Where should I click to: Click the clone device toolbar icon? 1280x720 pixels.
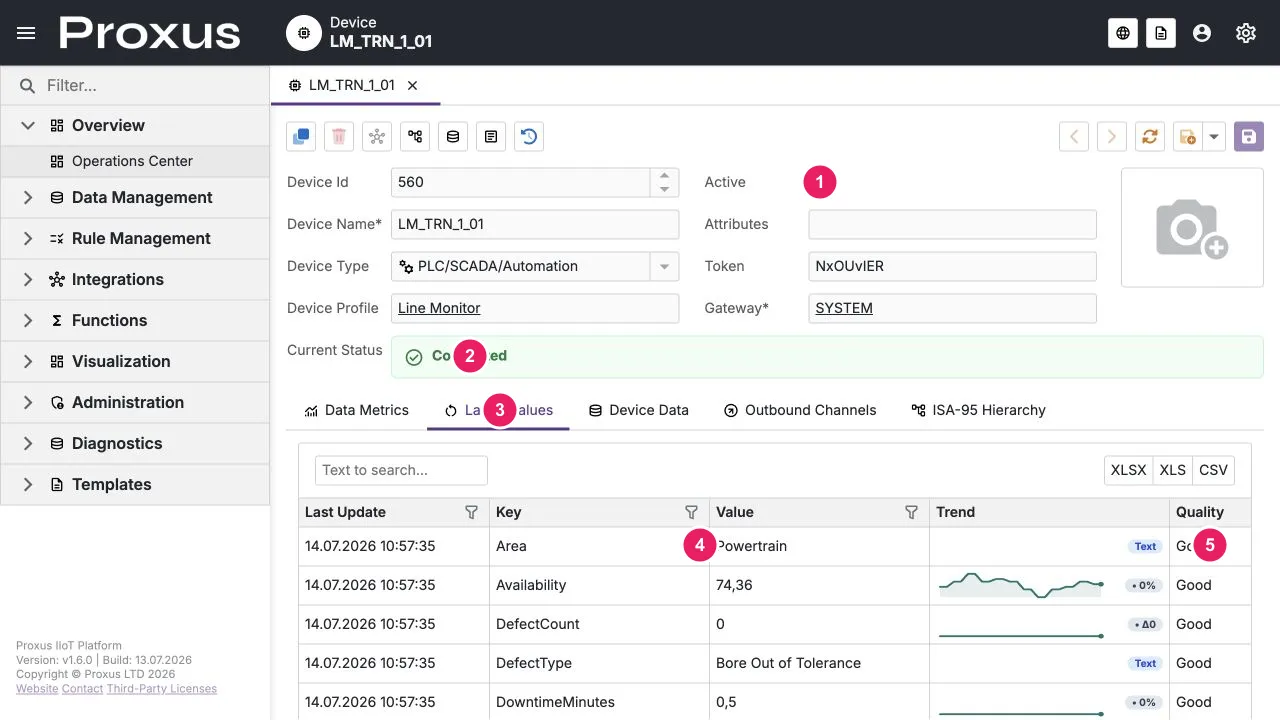[301, 136]
